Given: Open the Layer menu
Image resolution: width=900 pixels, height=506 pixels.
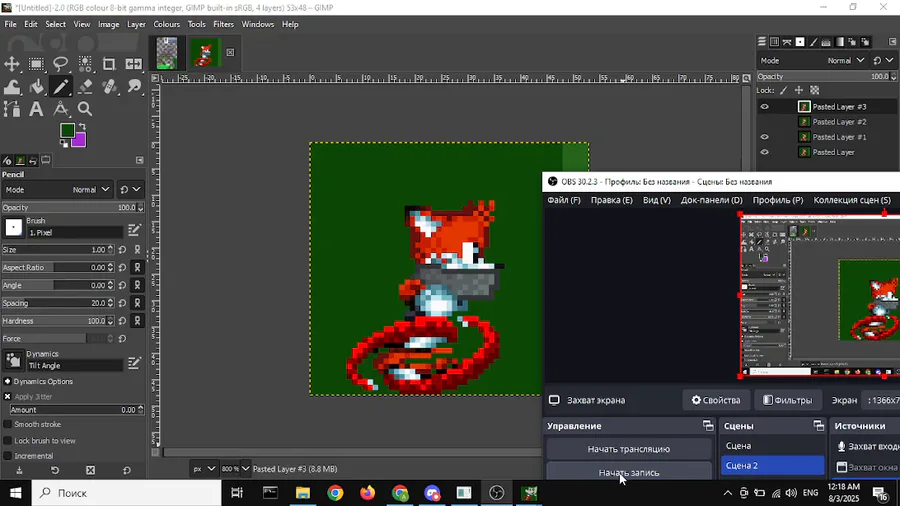Looking at the screenshot, I should click(x=136, y=24).
